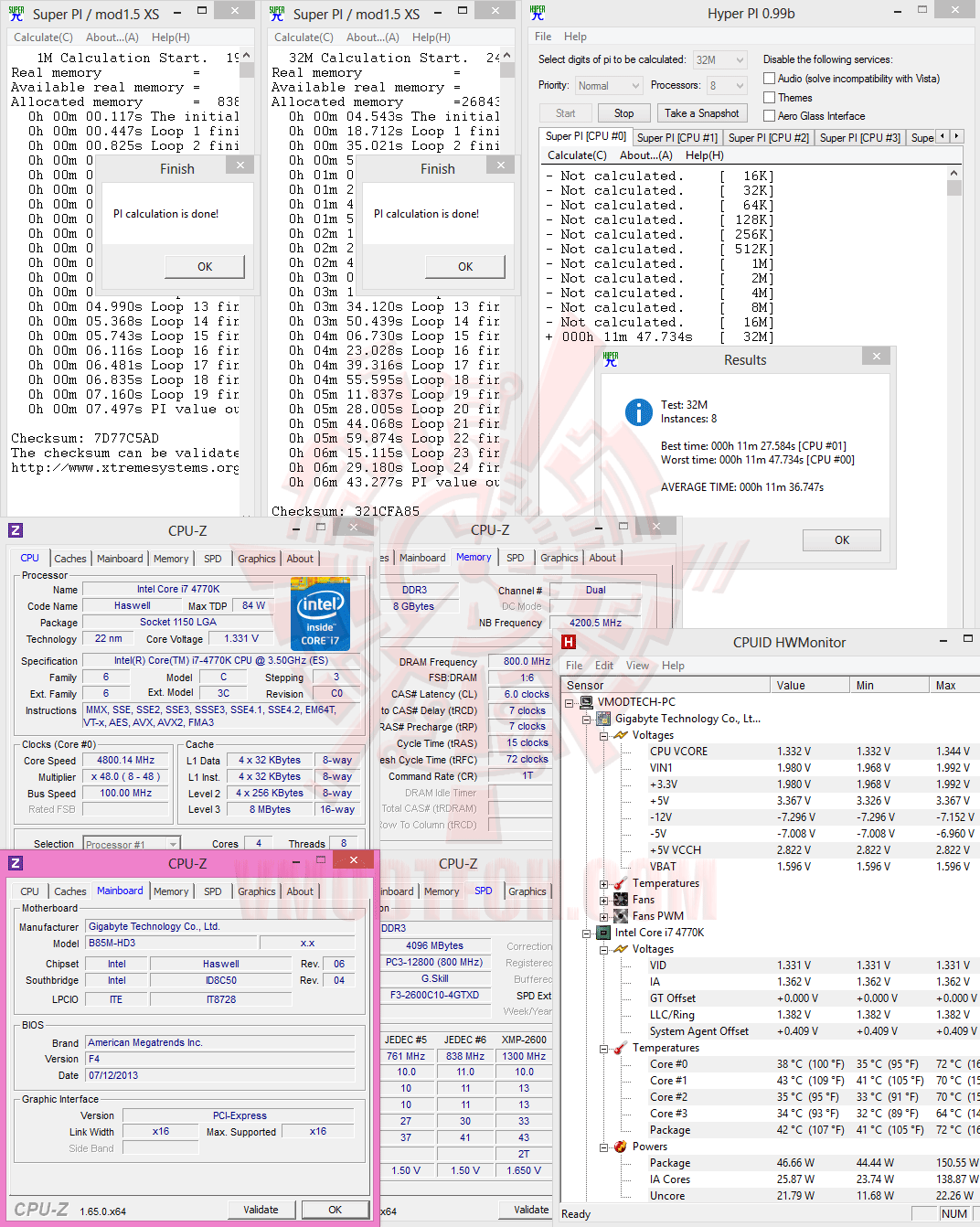The image size is (980, 1227).
Task: Click the Fans PWM icon
Action: [x=621, y=916]
